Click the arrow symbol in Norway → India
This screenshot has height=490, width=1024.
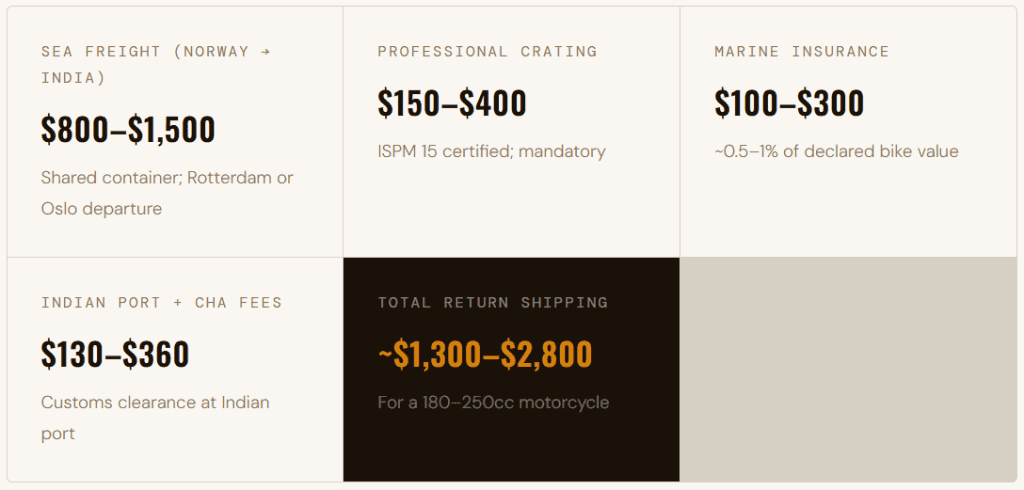click(265, 51)
